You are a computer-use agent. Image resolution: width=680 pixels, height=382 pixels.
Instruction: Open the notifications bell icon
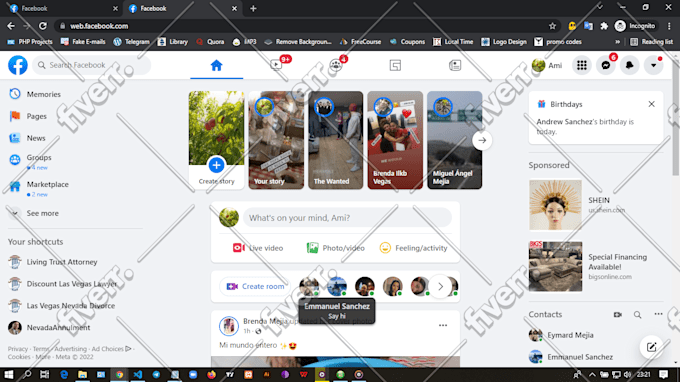tap(629, 65)
